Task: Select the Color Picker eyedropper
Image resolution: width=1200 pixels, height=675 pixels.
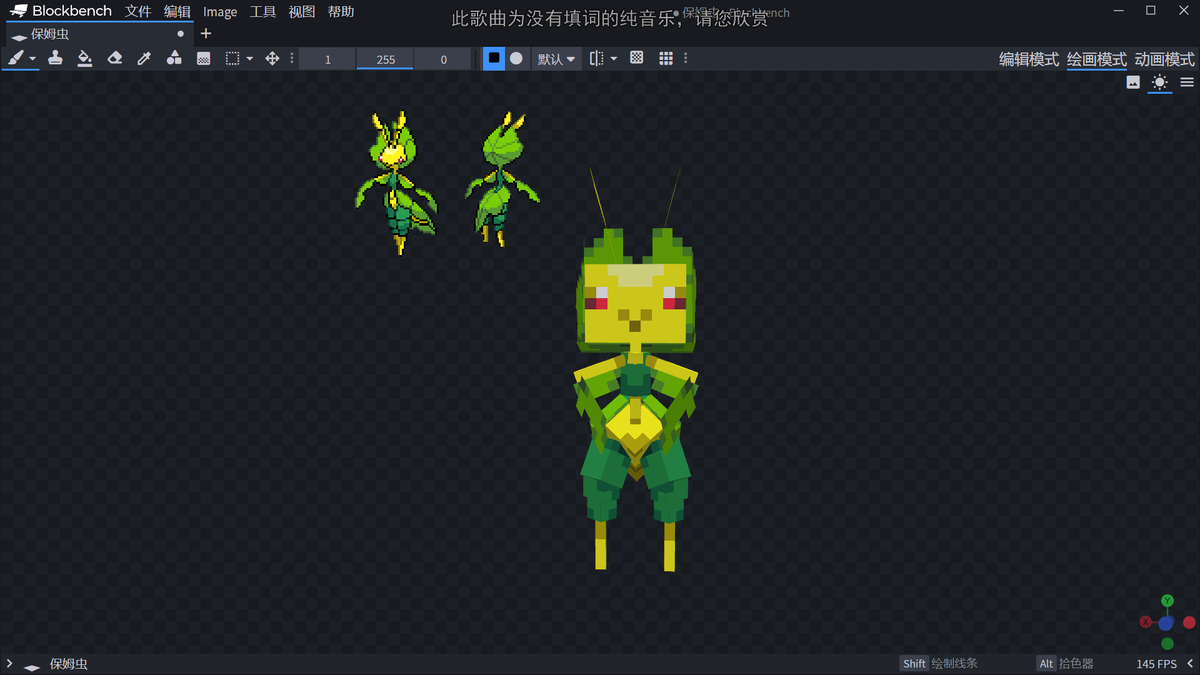Action: (143, 58)
